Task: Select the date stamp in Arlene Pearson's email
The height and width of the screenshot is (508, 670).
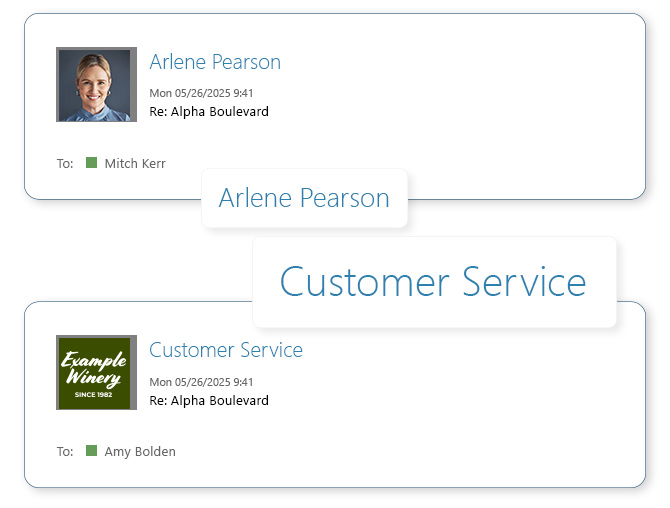Action: 201,94
